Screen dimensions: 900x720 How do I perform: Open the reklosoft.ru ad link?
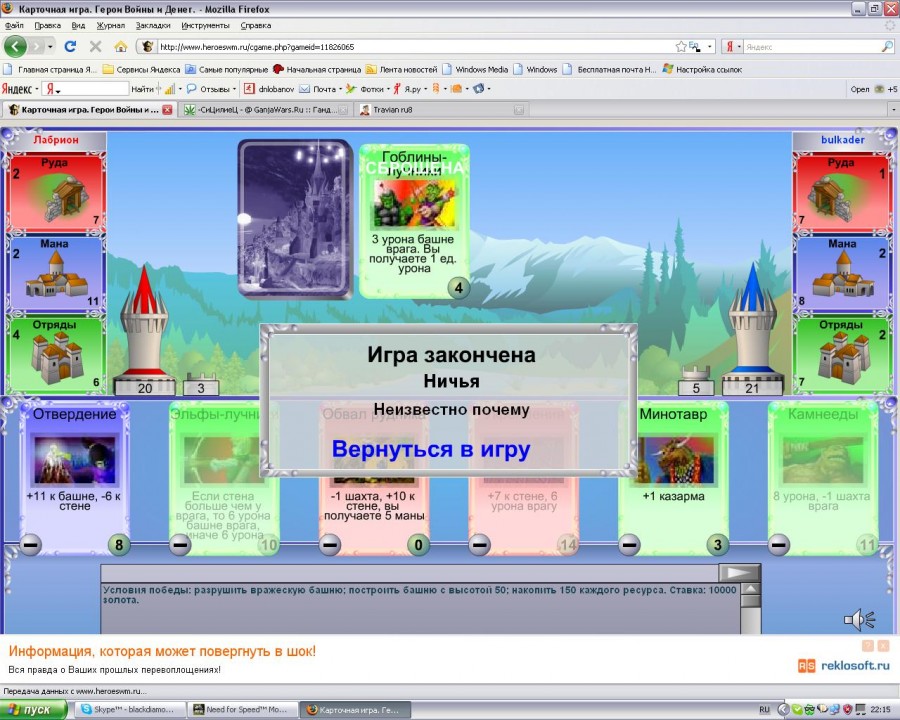pyautogui.click(x=844, y=665)
